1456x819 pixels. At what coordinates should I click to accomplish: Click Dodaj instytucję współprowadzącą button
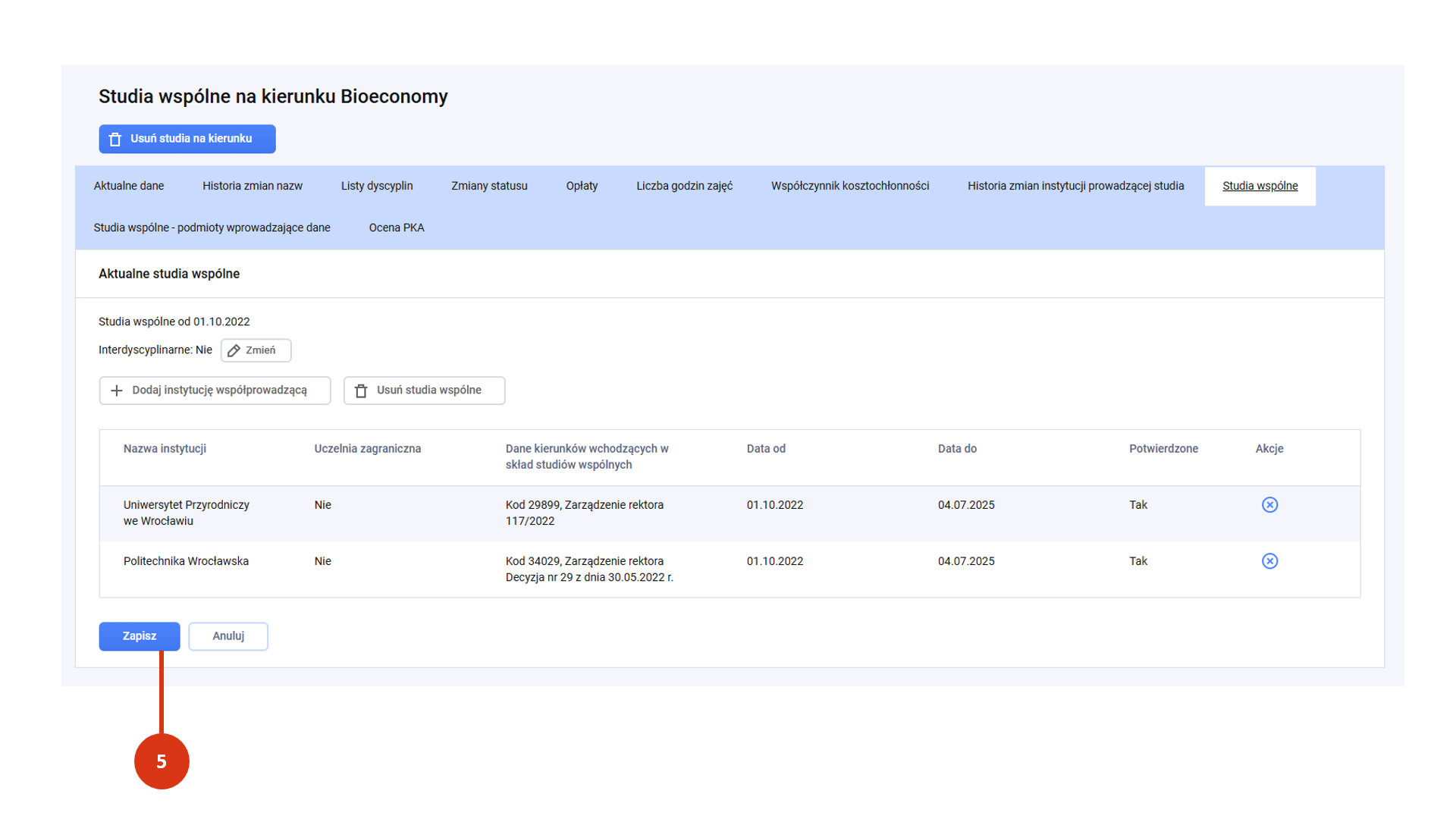click(x=215, y=391)
